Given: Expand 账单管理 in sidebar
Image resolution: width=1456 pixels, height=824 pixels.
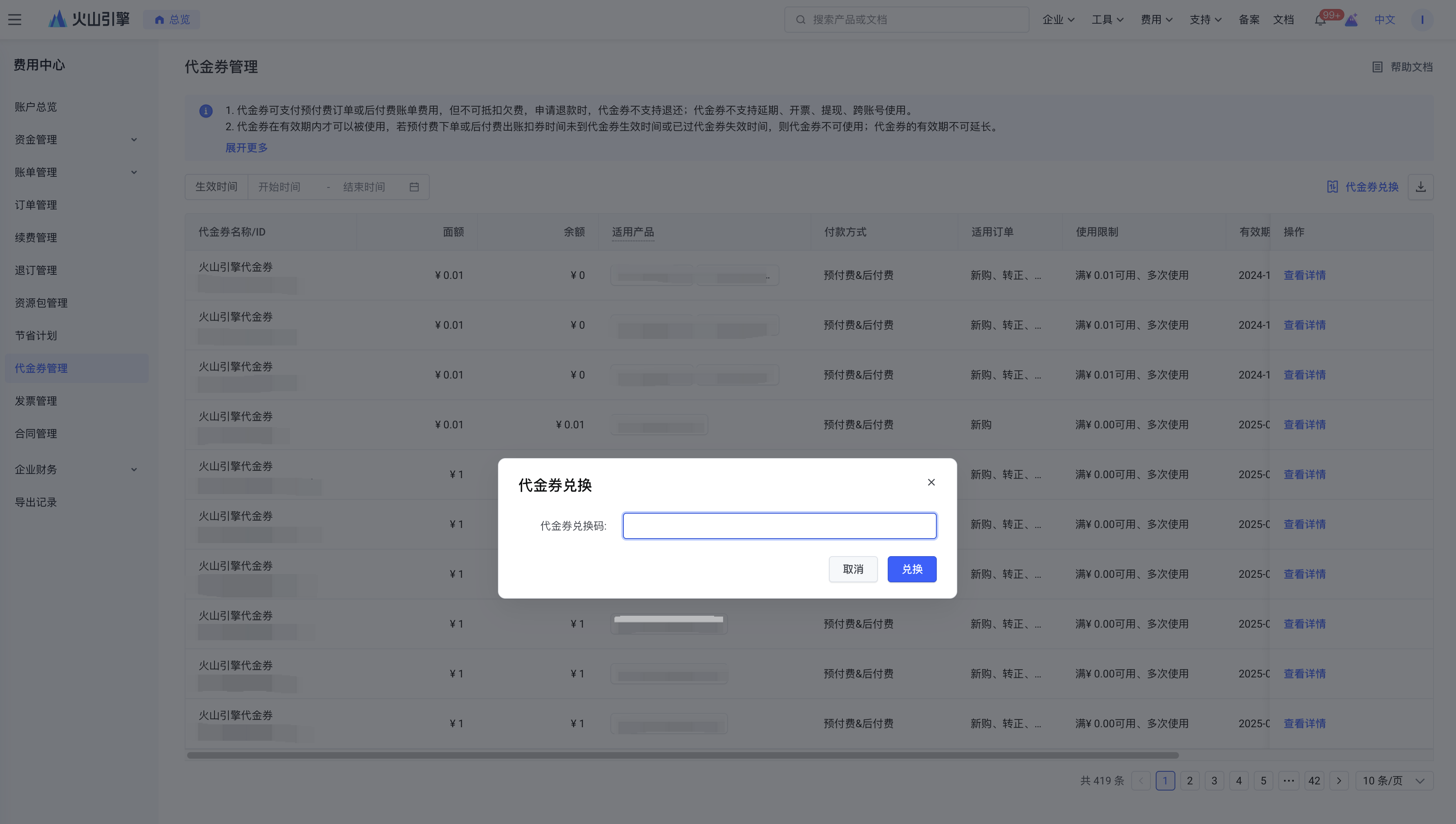Looking at the screenshot, I should 76,172.
